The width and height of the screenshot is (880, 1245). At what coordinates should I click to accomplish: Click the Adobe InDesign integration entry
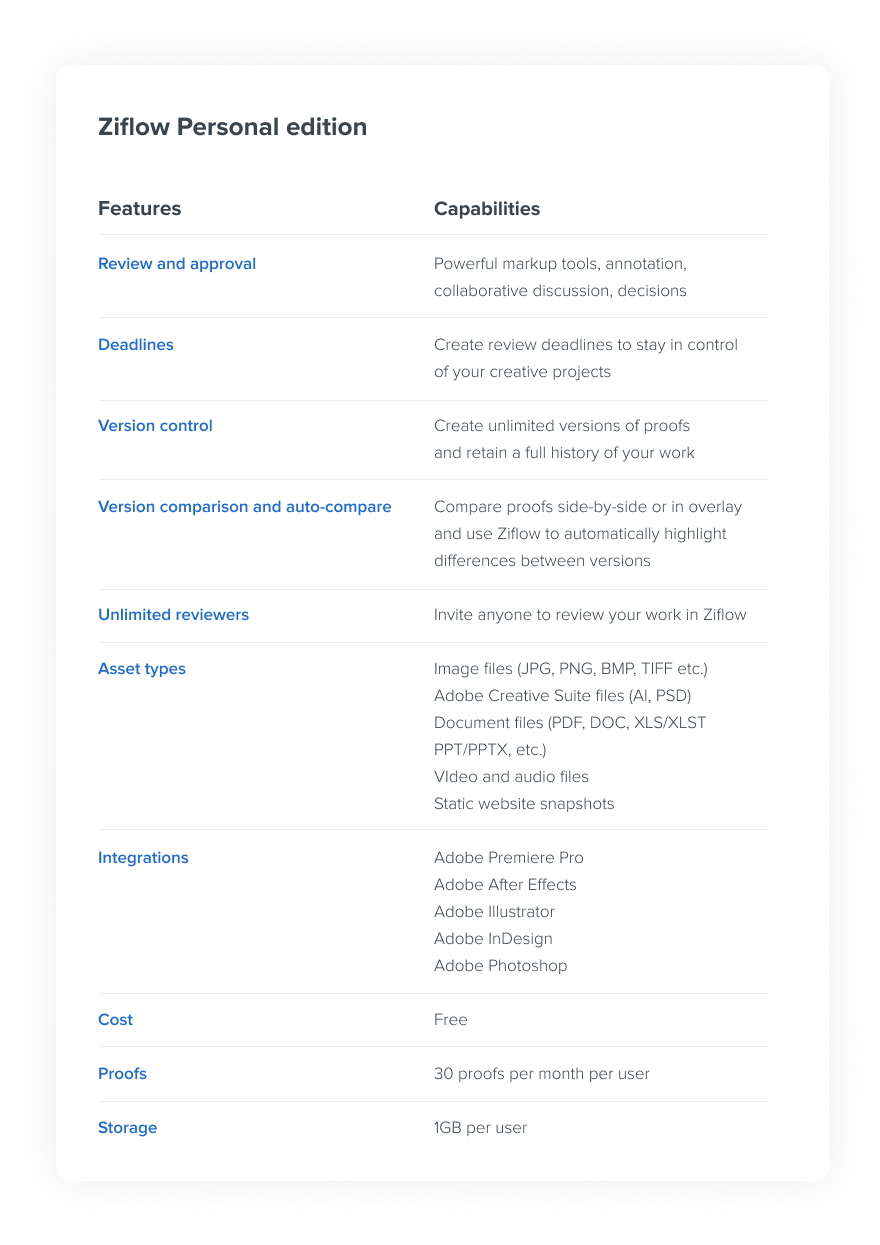(493, 939)
